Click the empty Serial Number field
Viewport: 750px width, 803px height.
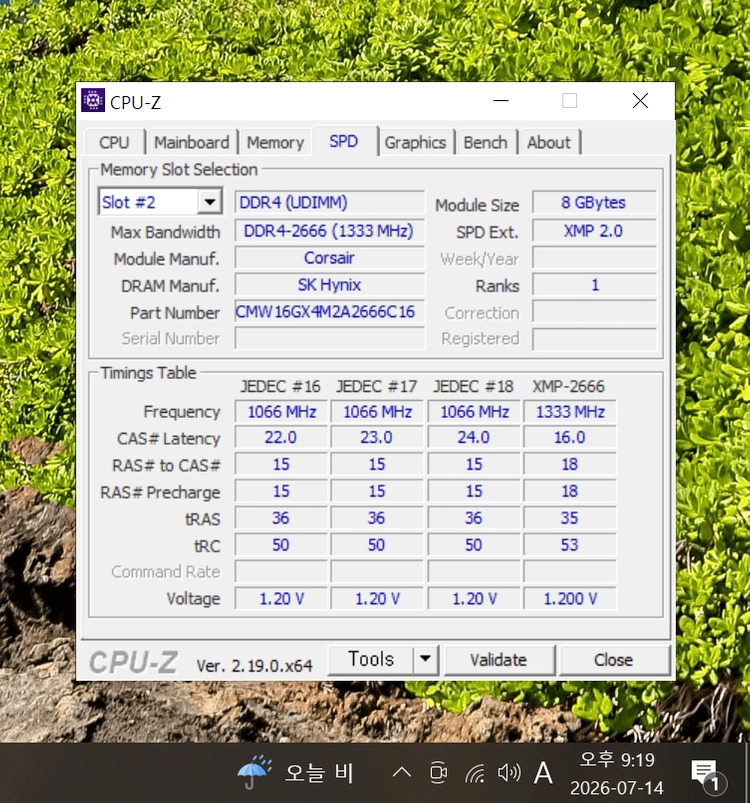coord(330,339)
